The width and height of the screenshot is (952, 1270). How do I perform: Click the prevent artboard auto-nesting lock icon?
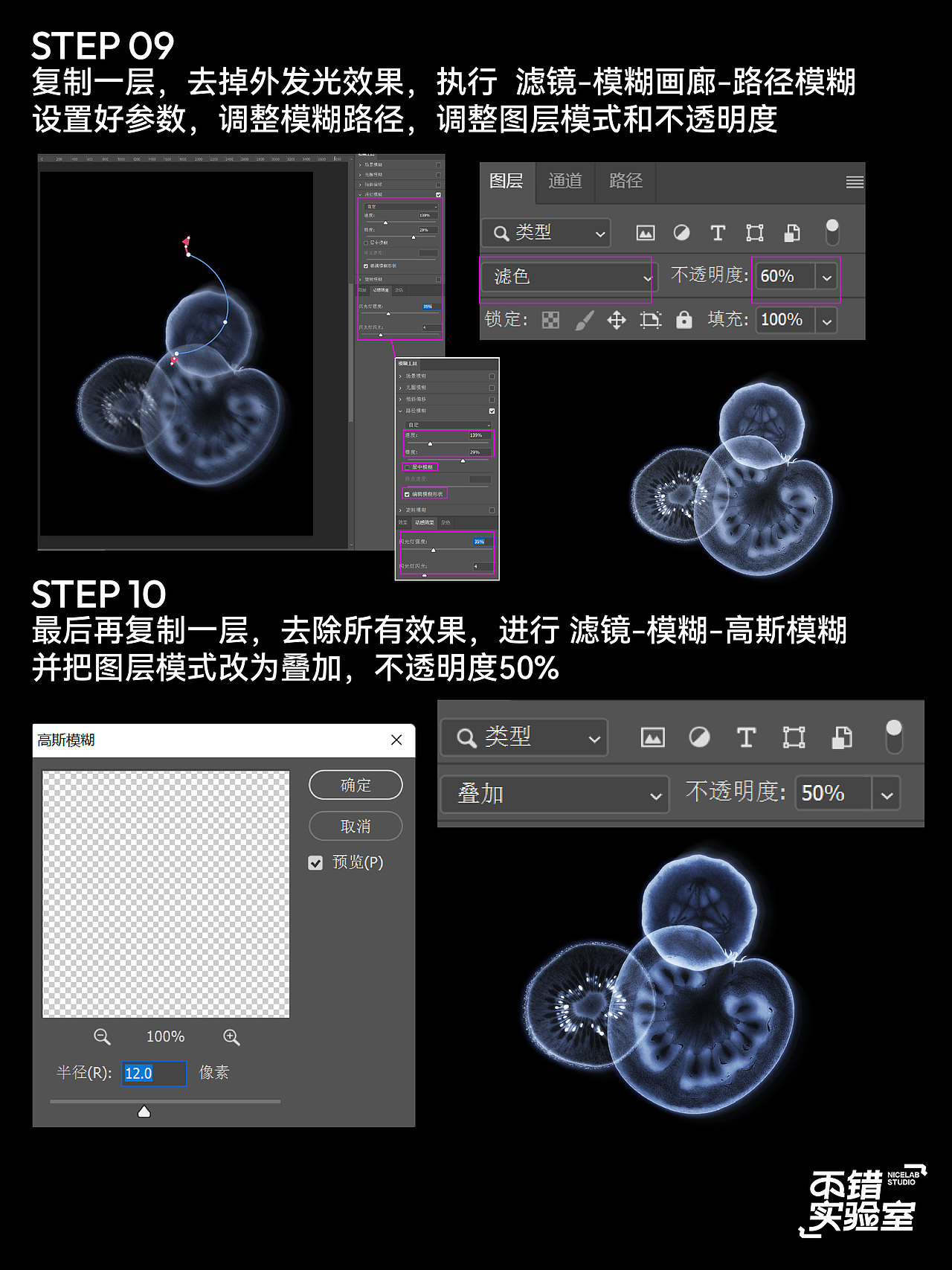651,320
